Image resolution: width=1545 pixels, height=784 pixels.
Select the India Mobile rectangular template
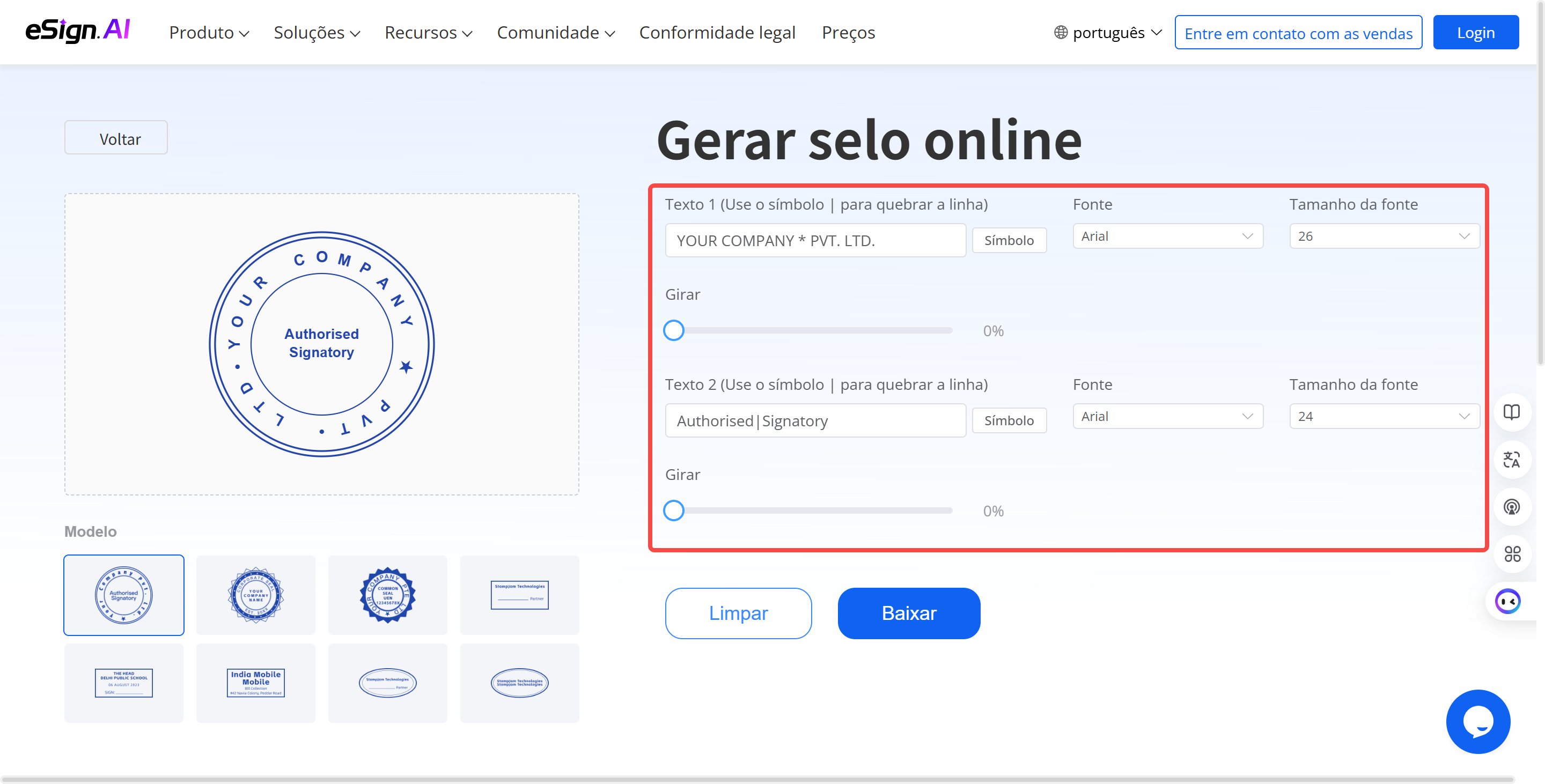pos(255,683)
